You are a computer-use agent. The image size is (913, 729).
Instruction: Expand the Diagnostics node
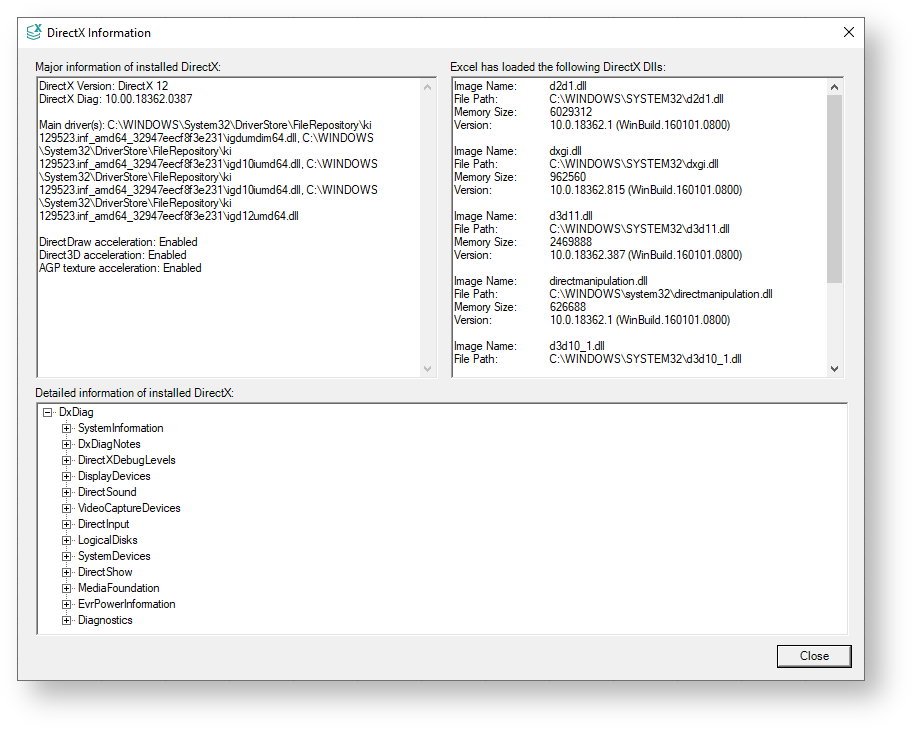coord(67,620)
